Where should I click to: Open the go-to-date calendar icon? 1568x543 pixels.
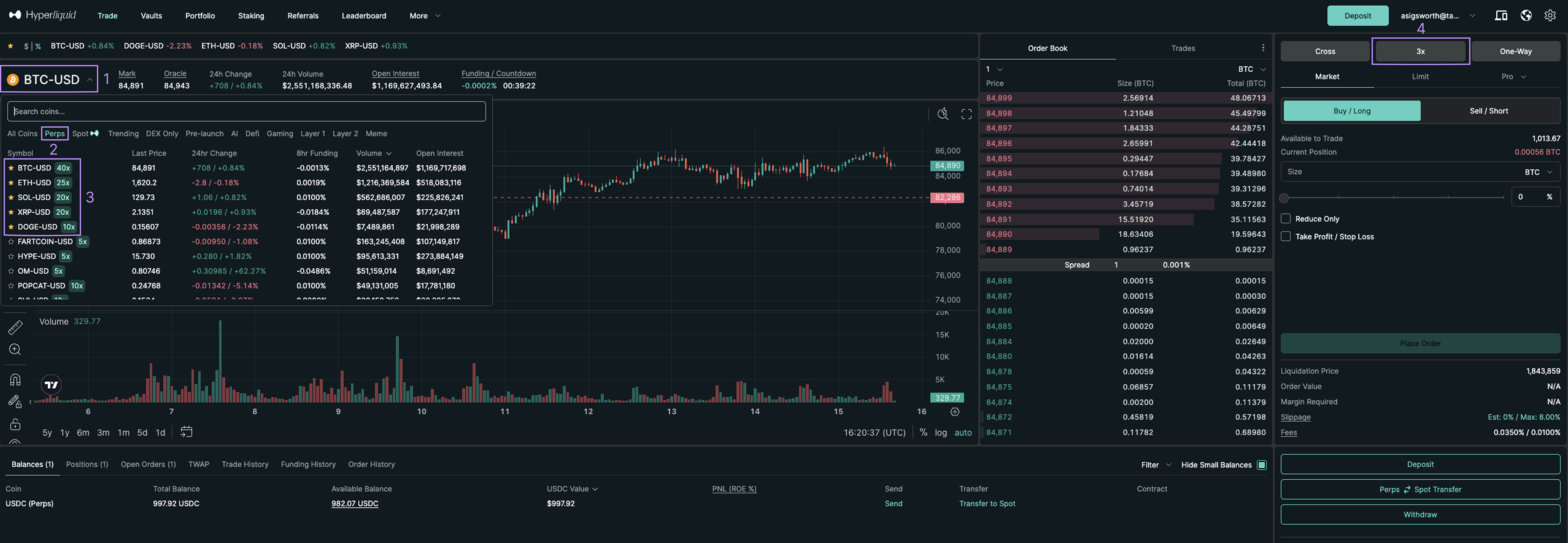coord(186,432)
